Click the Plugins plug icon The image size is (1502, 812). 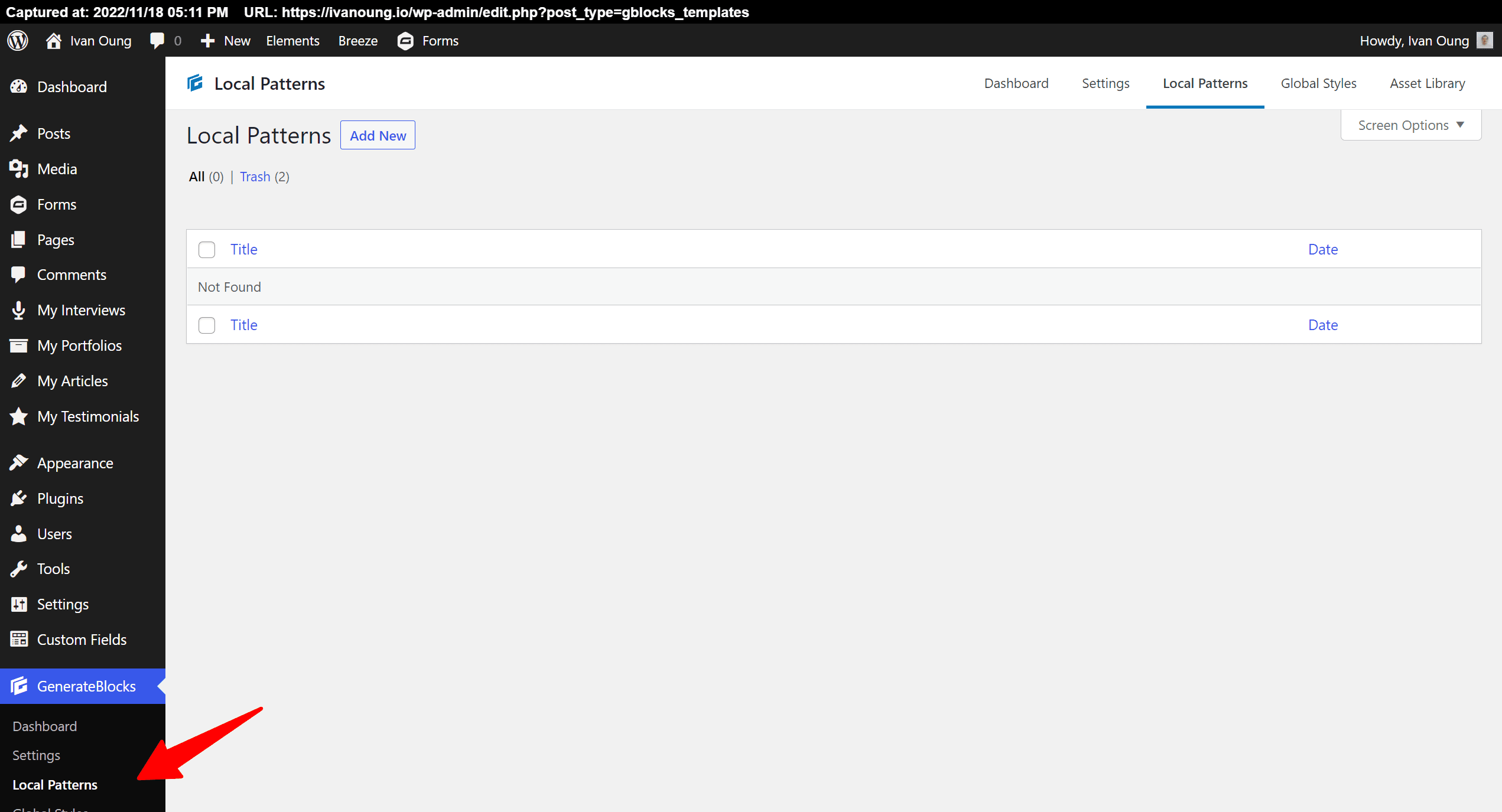(19, 498)
